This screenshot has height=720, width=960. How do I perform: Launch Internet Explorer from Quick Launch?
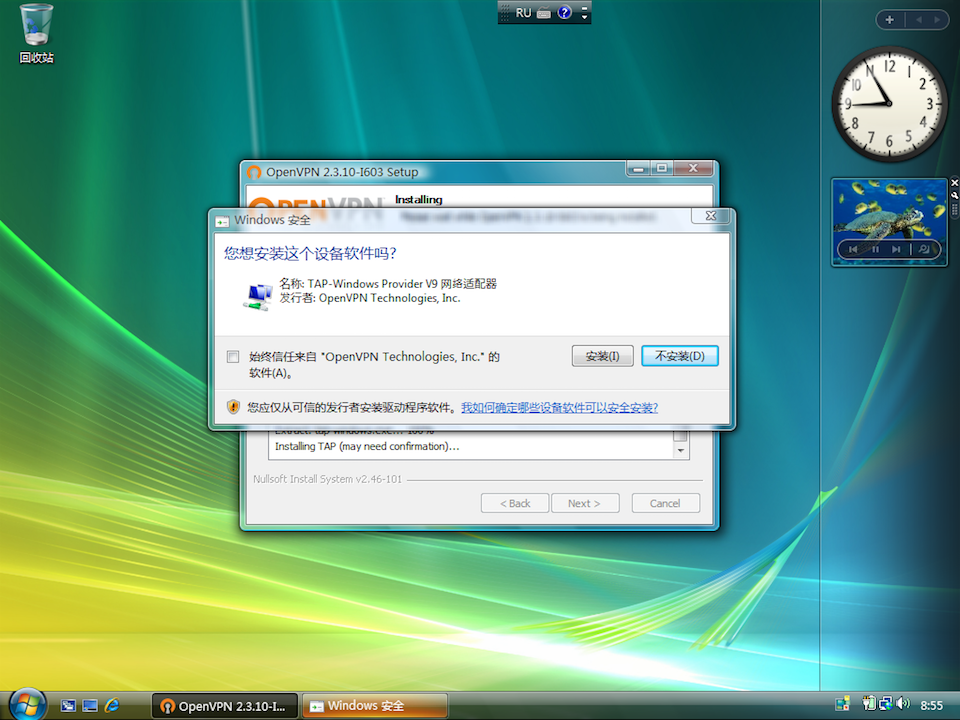pos(112,706)
